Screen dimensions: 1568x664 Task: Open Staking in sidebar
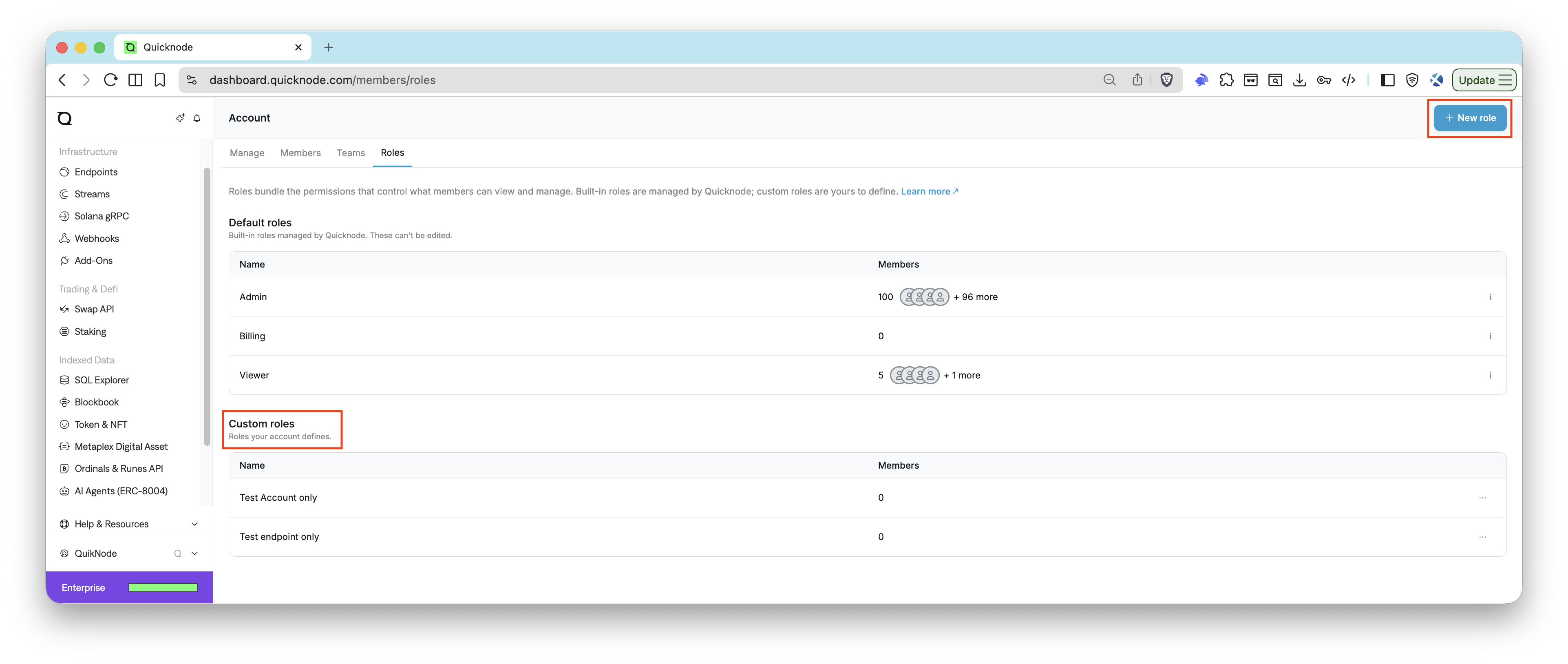tap(83, 332)
